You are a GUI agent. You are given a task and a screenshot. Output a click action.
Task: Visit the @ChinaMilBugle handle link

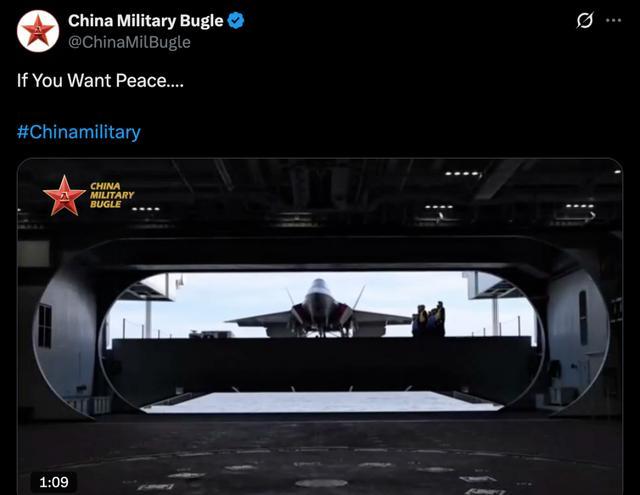(129, 42)
